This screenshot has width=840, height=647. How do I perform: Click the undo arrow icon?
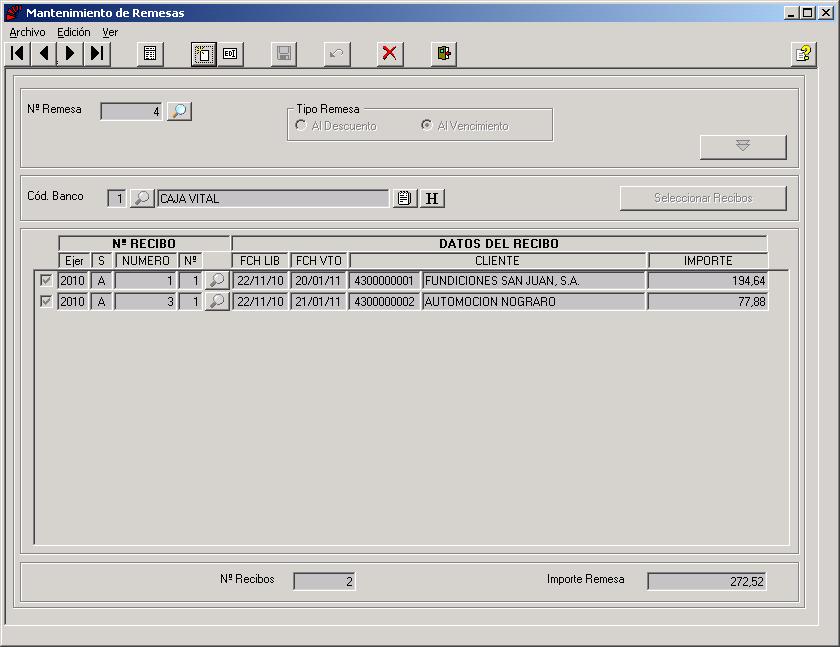(x=337, y=54)
